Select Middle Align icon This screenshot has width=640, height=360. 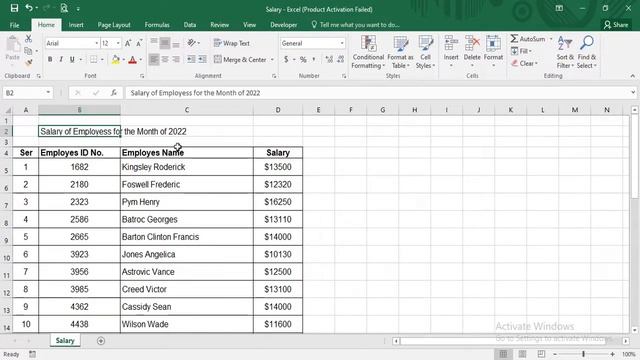click(x=165, y=43)
